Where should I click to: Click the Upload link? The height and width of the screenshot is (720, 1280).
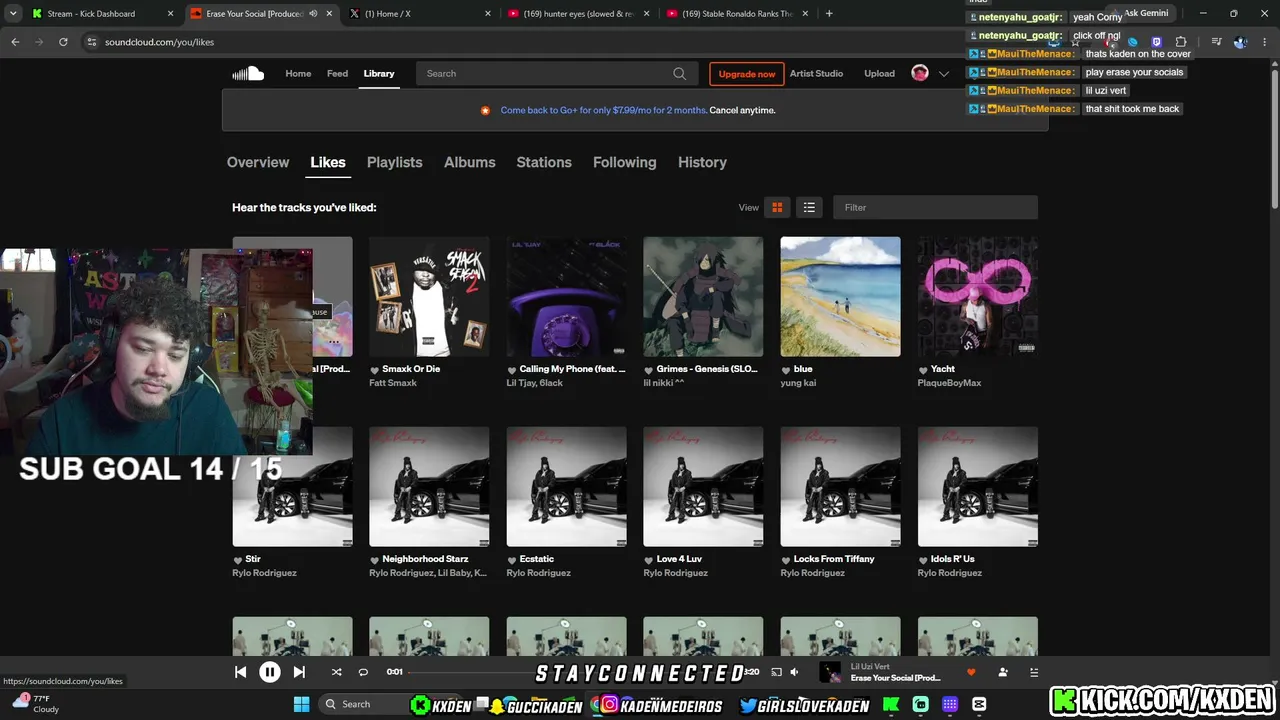point(880,73)
